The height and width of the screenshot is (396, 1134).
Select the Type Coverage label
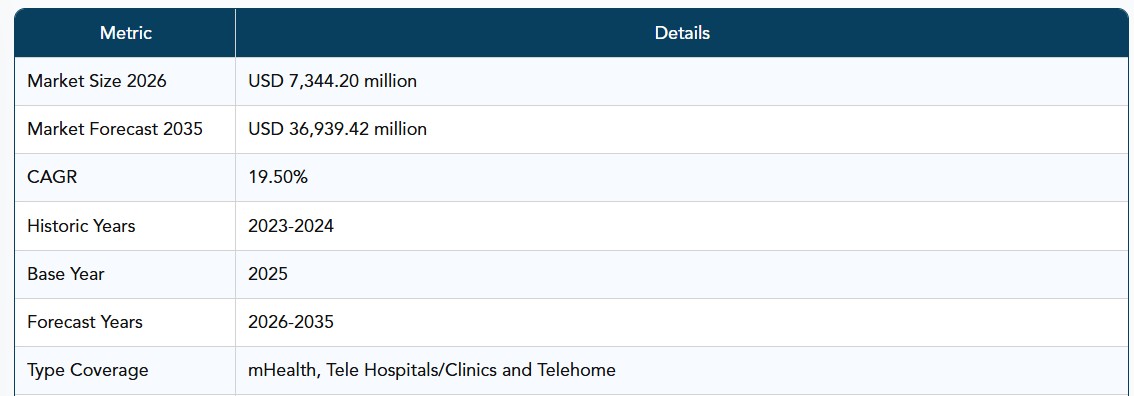pyautogui.click(x=88, y=370)
